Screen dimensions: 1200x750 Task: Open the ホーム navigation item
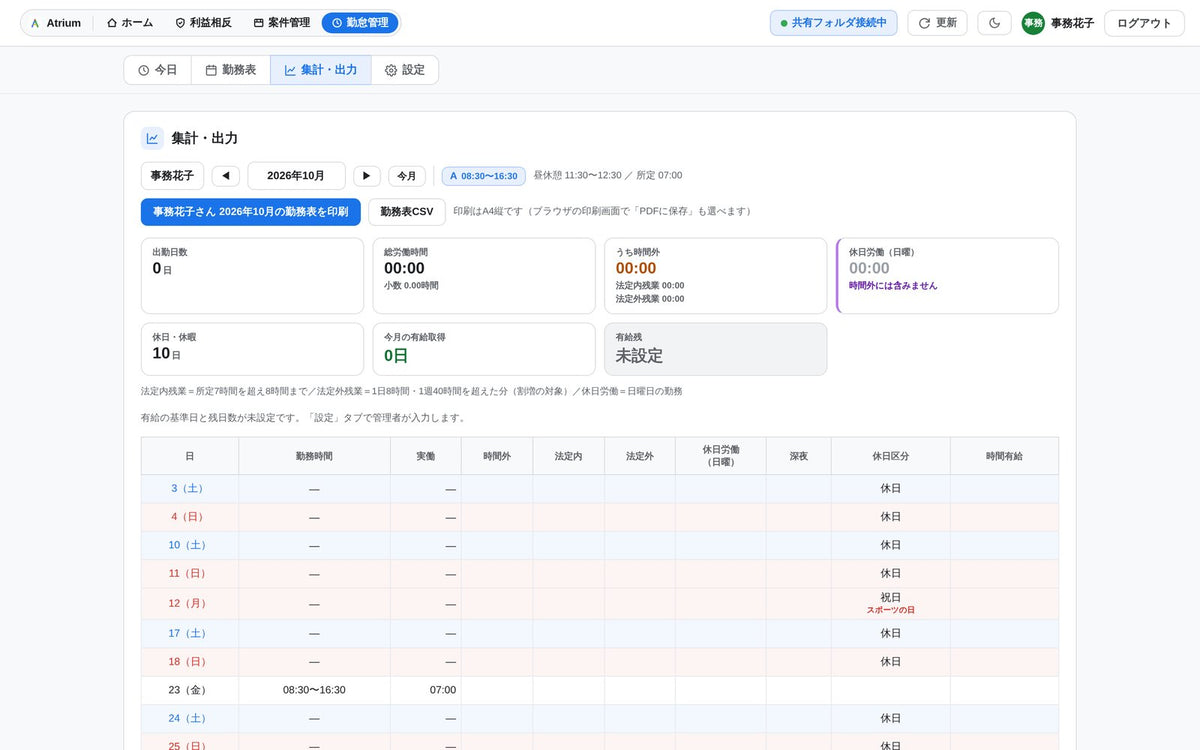pyautogui.click(x=130, y=23)
